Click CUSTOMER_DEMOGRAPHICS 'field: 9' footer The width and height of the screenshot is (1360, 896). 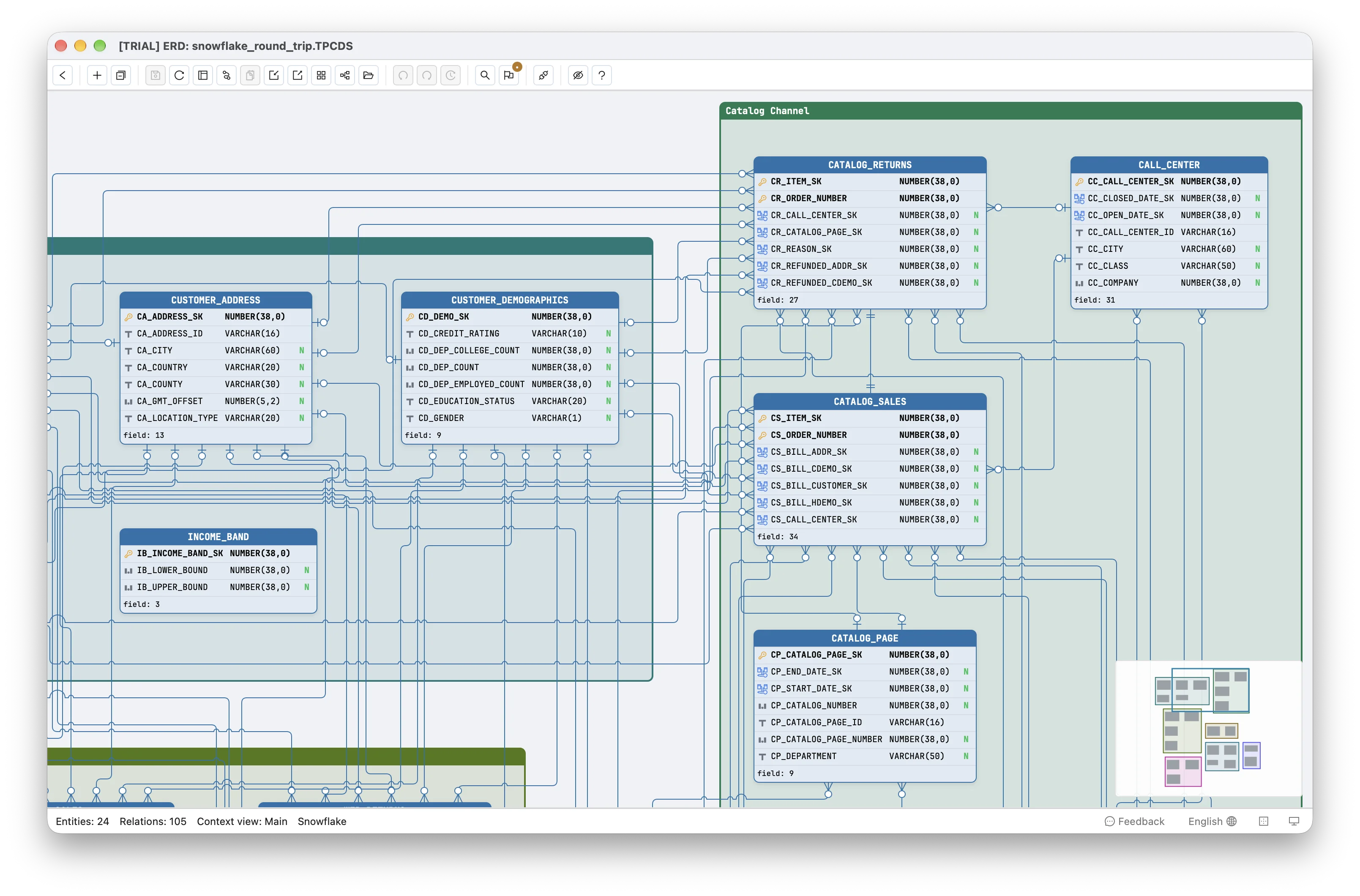(x=510, y=435)
